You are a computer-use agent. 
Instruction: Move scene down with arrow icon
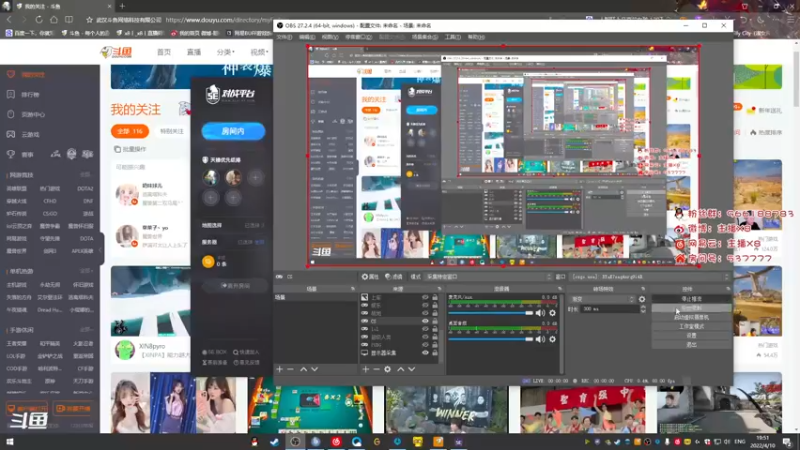click(315, 369)
